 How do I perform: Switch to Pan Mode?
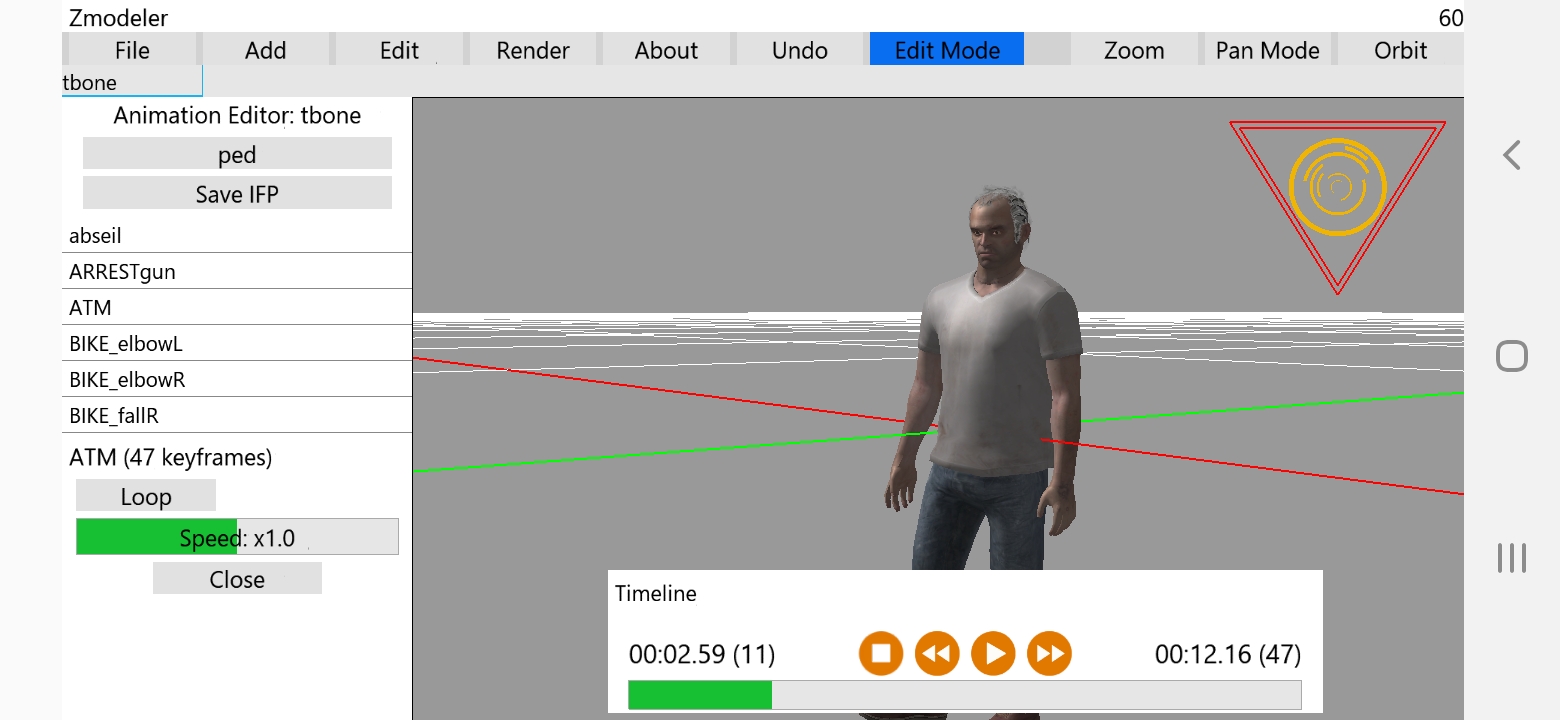pos(1267,50)
